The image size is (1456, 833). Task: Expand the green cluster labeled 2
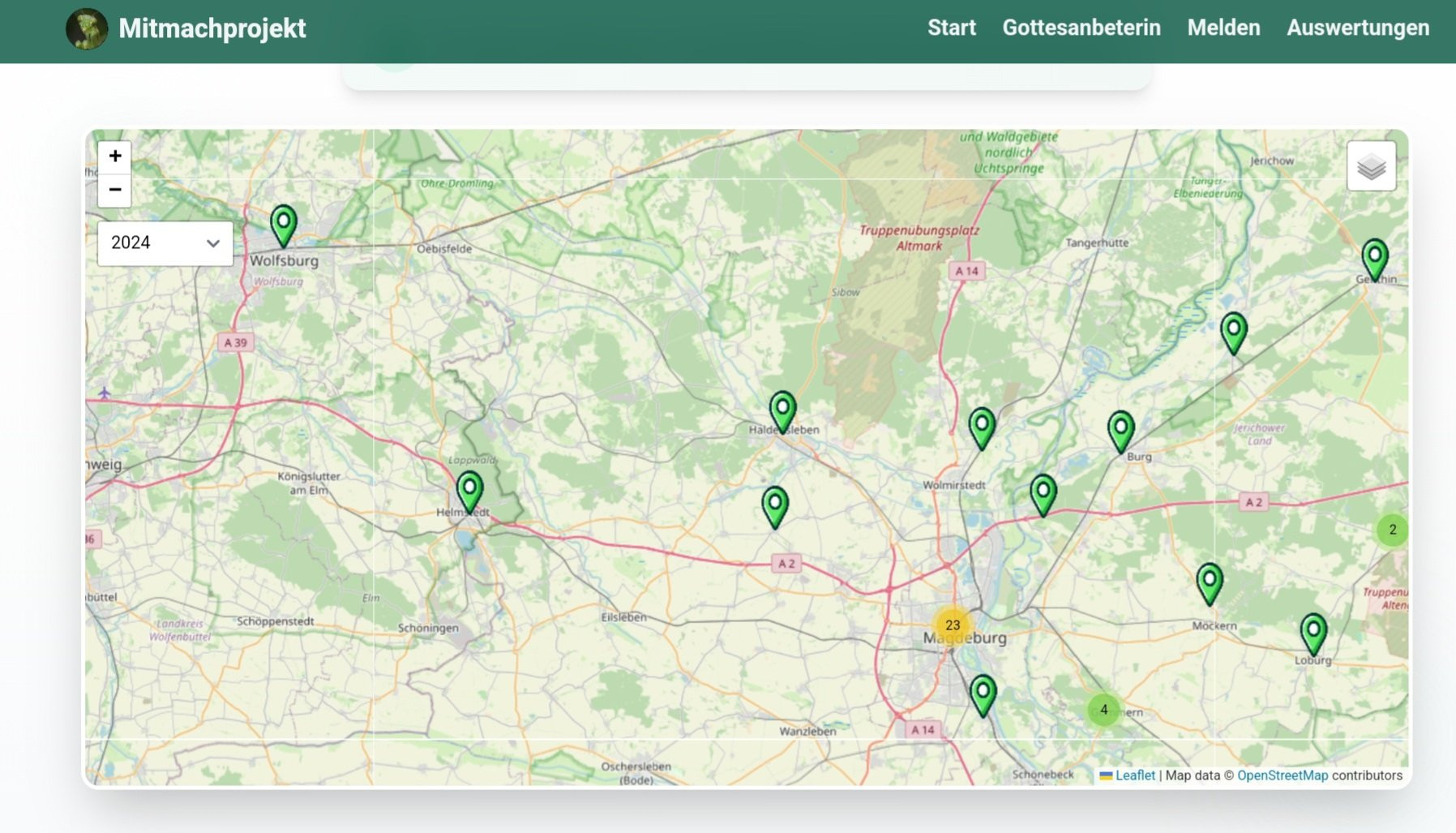pos(1392,530)
